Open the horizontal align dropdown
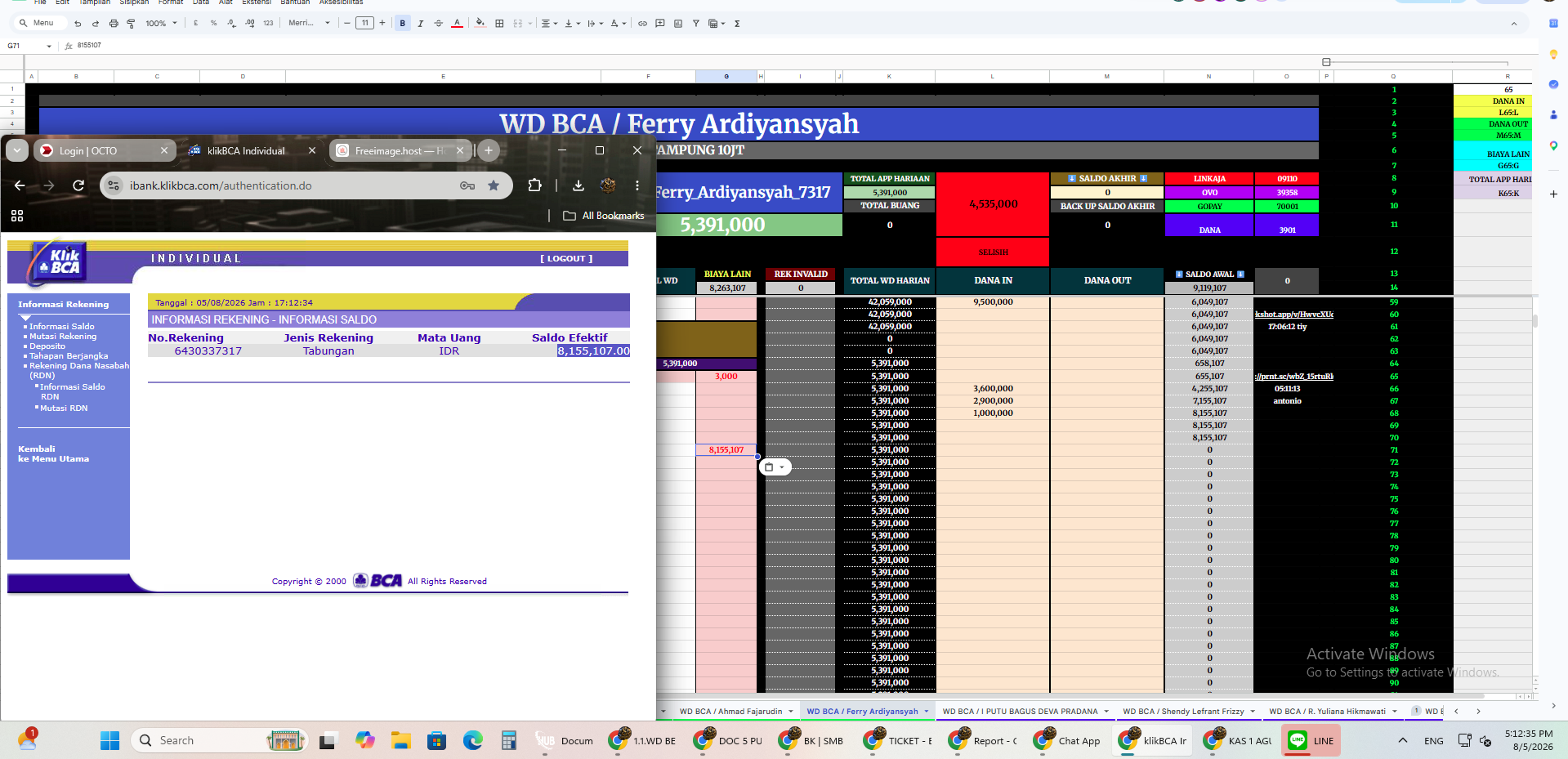Screen dimensions: 1568x759 click(x=549, y=24)
